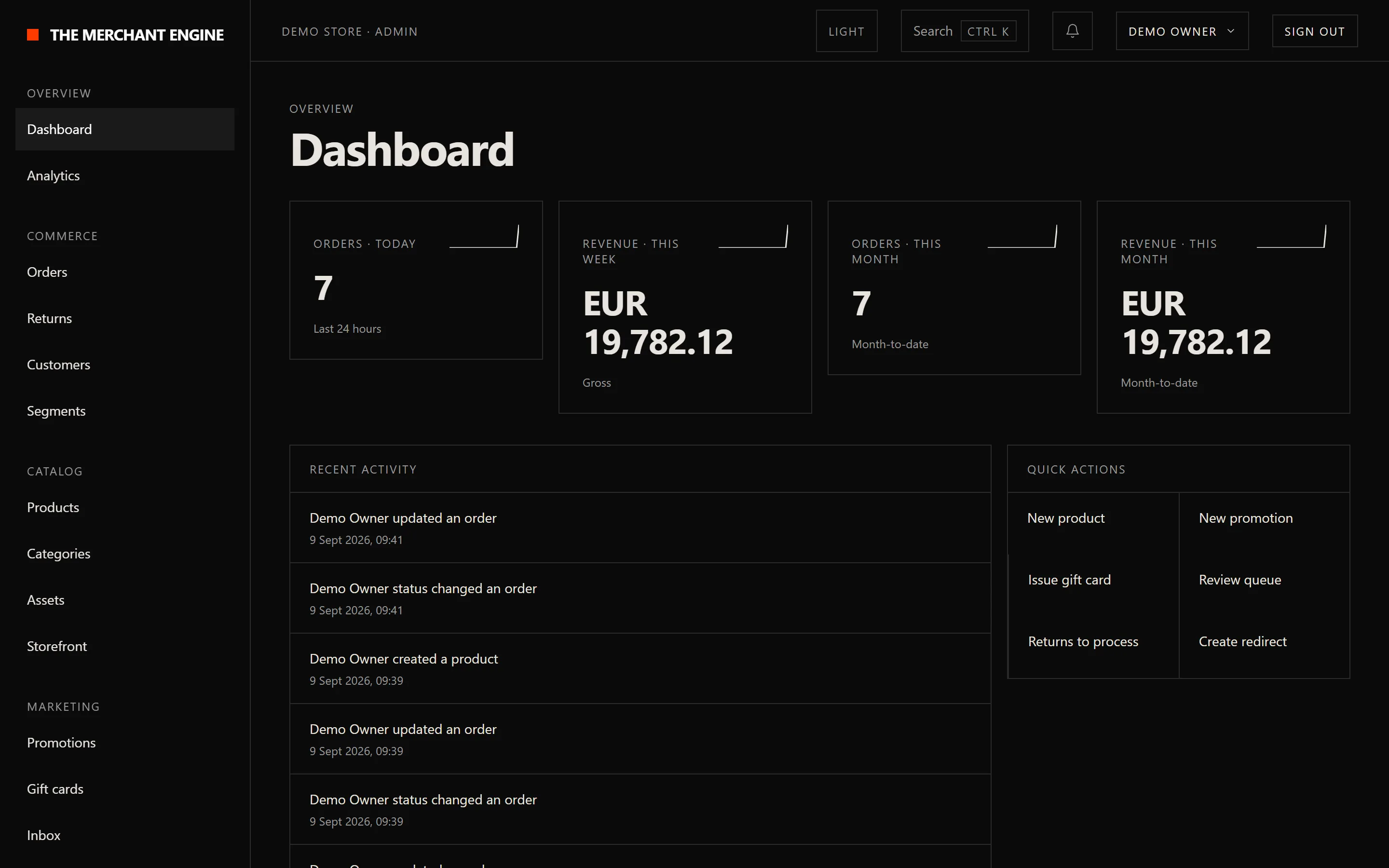Open the Search field with the Ctrl K shortcut

964,31
